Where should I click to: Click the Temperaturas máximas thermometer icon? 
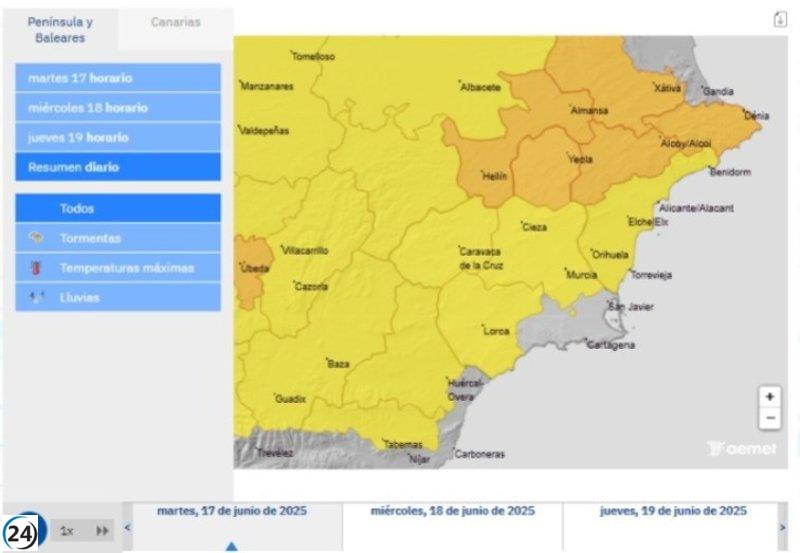tap(37, 268)
